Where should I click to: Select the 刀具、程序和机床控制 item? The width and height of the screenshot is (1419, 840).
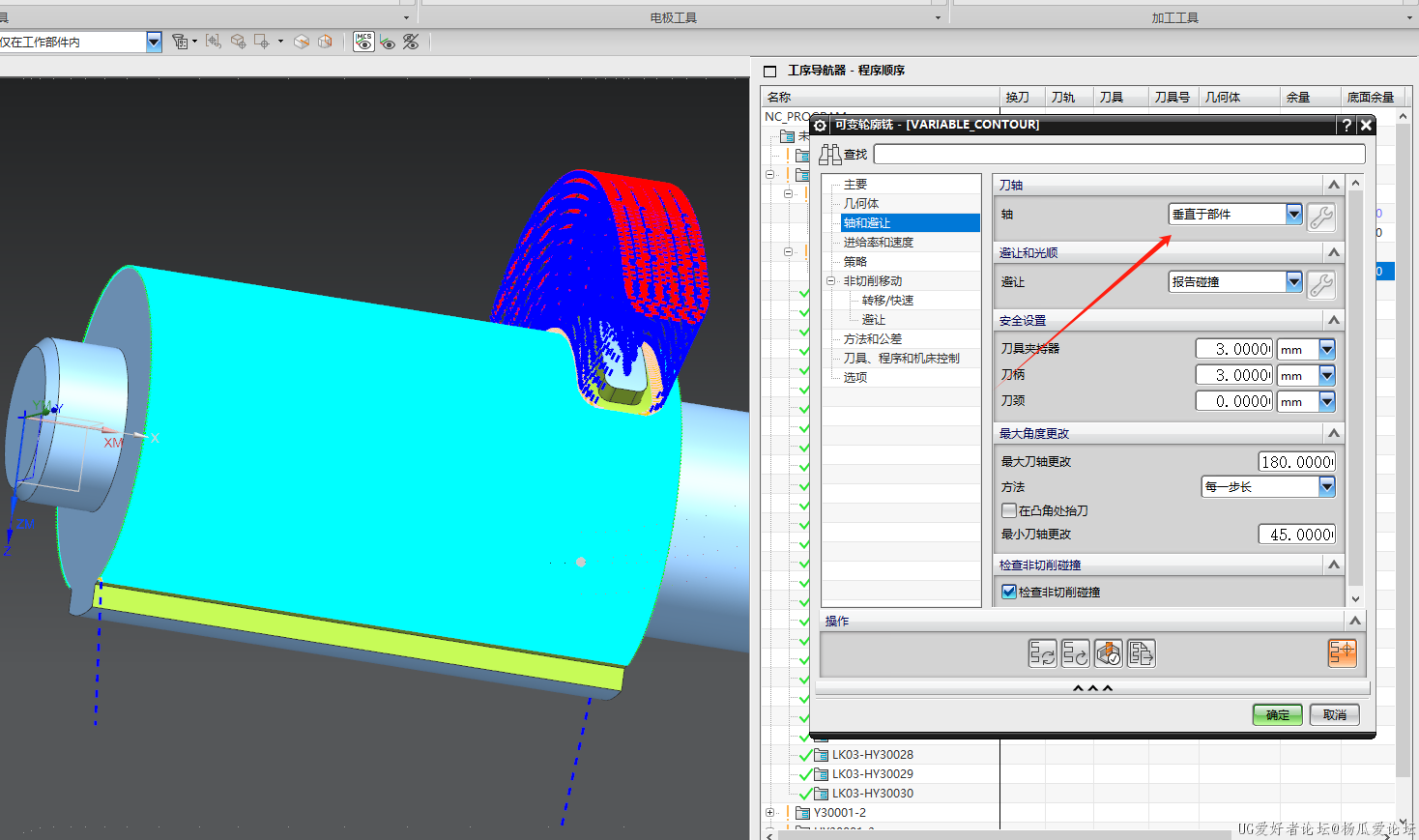tap(902, 359)
